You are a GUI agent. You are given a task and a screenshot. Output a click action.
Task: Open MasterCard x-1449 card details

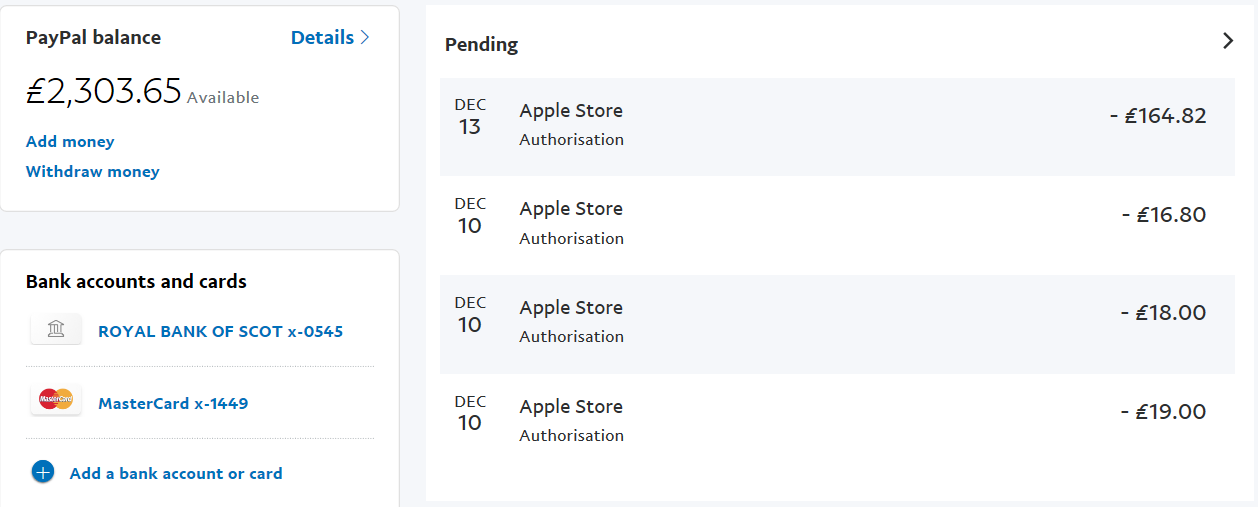173,403
